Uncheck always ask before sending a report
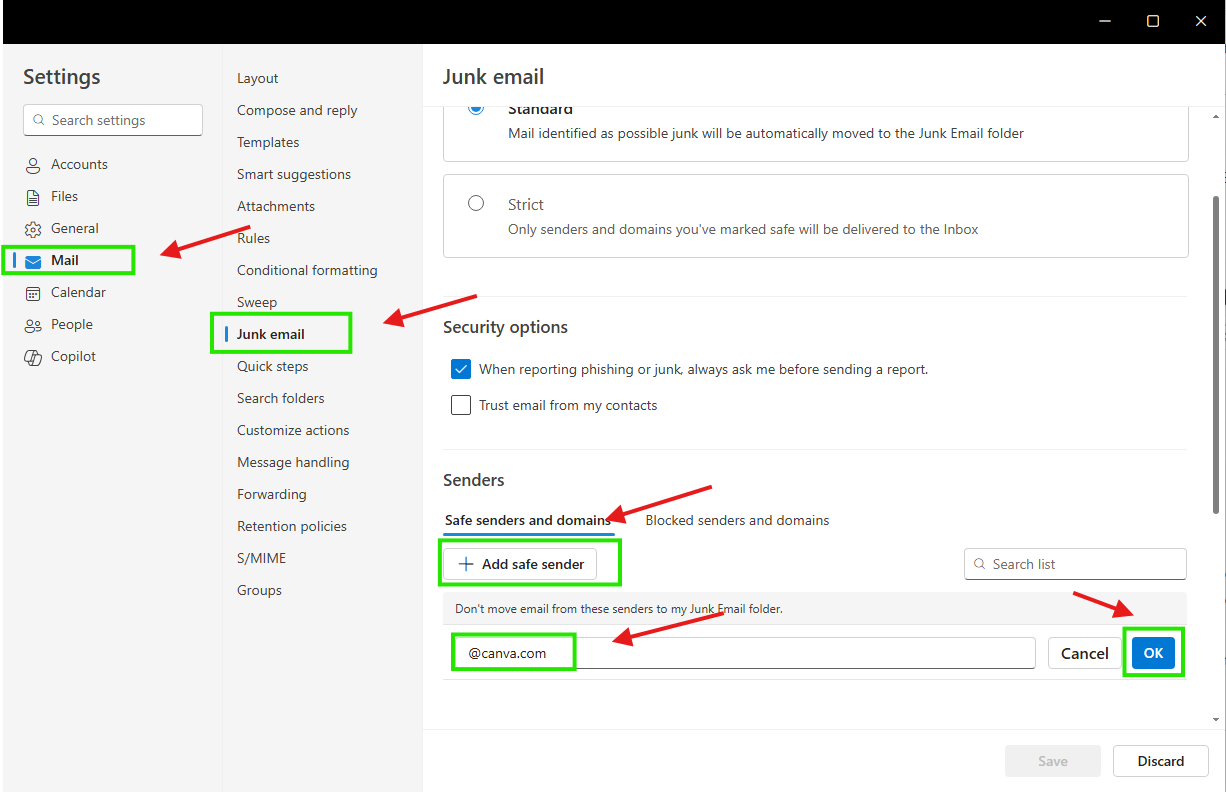 pos(461,369)
